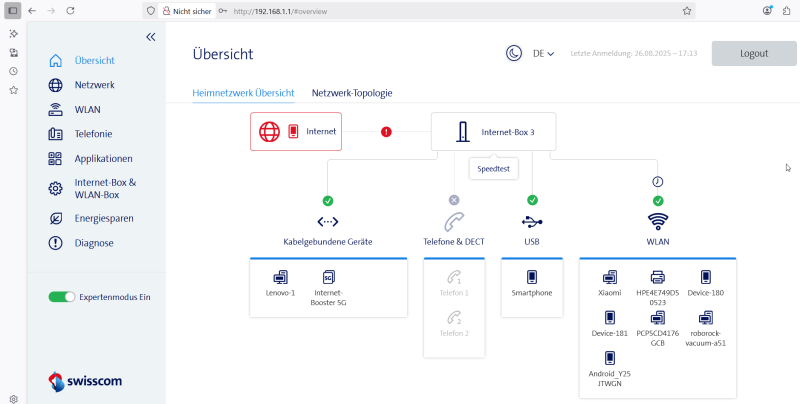Collapse the left sidebar with double chevron
Image resolution: width=800 pixels, height=404 pixels.
point(151,36)
